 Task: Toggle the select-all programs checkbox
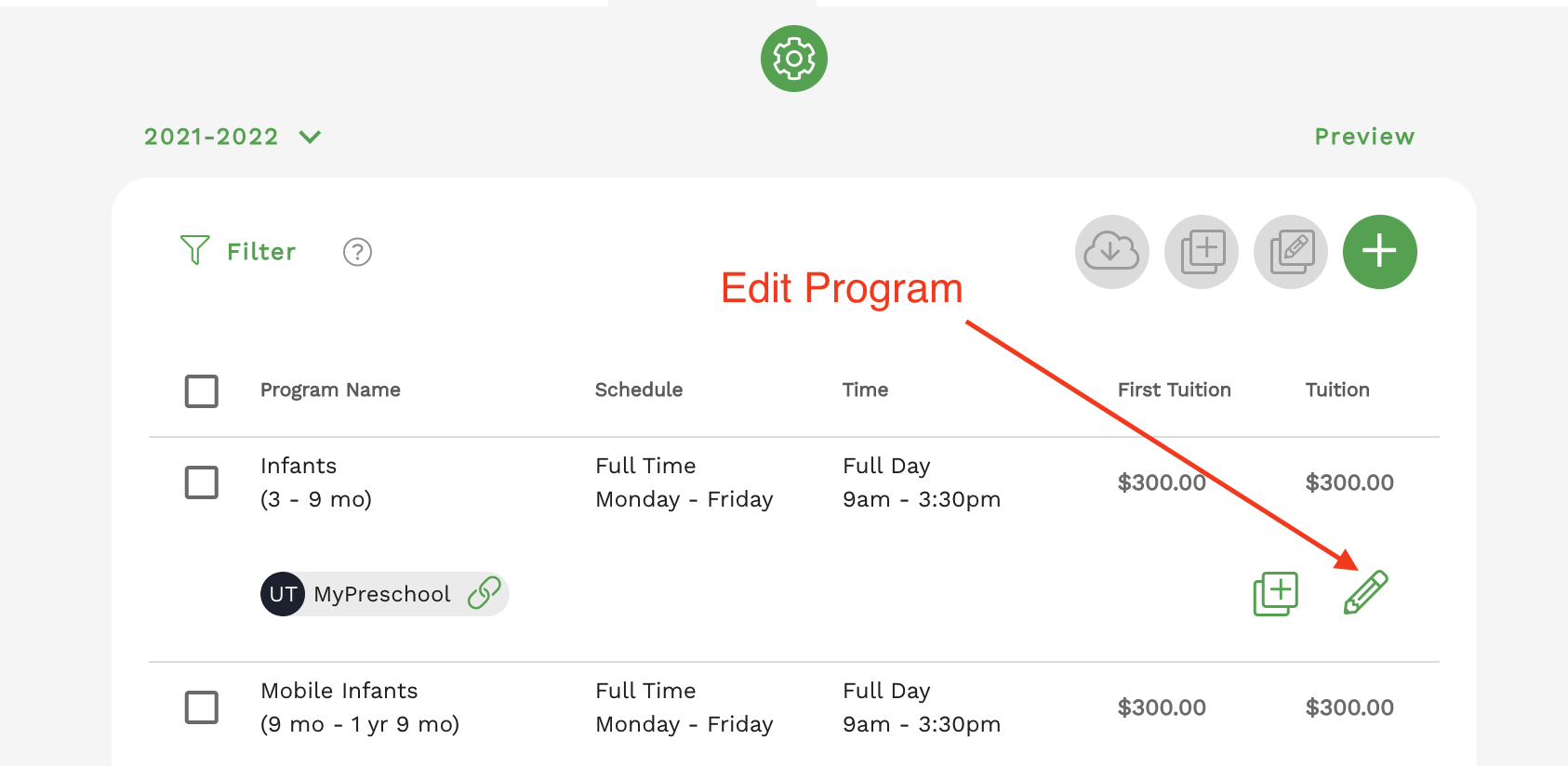[202, 391]
